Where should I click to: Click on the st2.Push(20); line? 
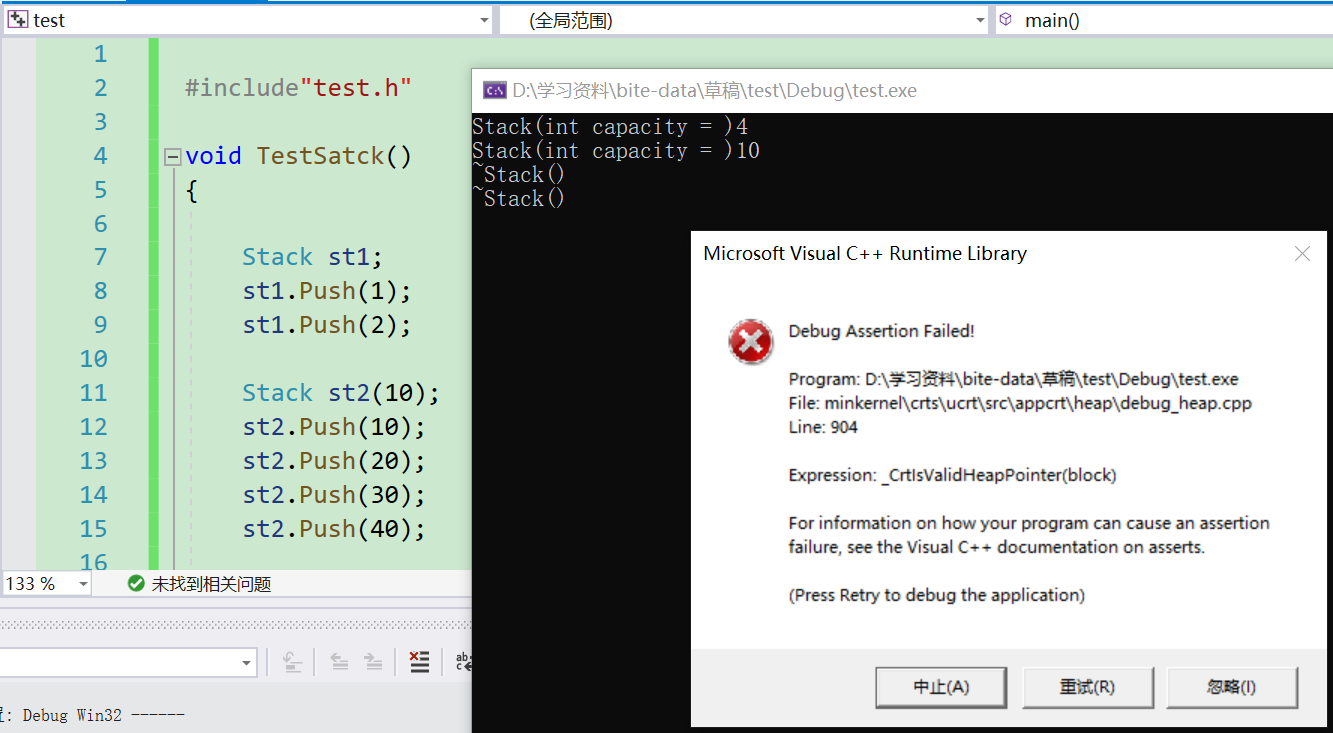coord(334,461)
